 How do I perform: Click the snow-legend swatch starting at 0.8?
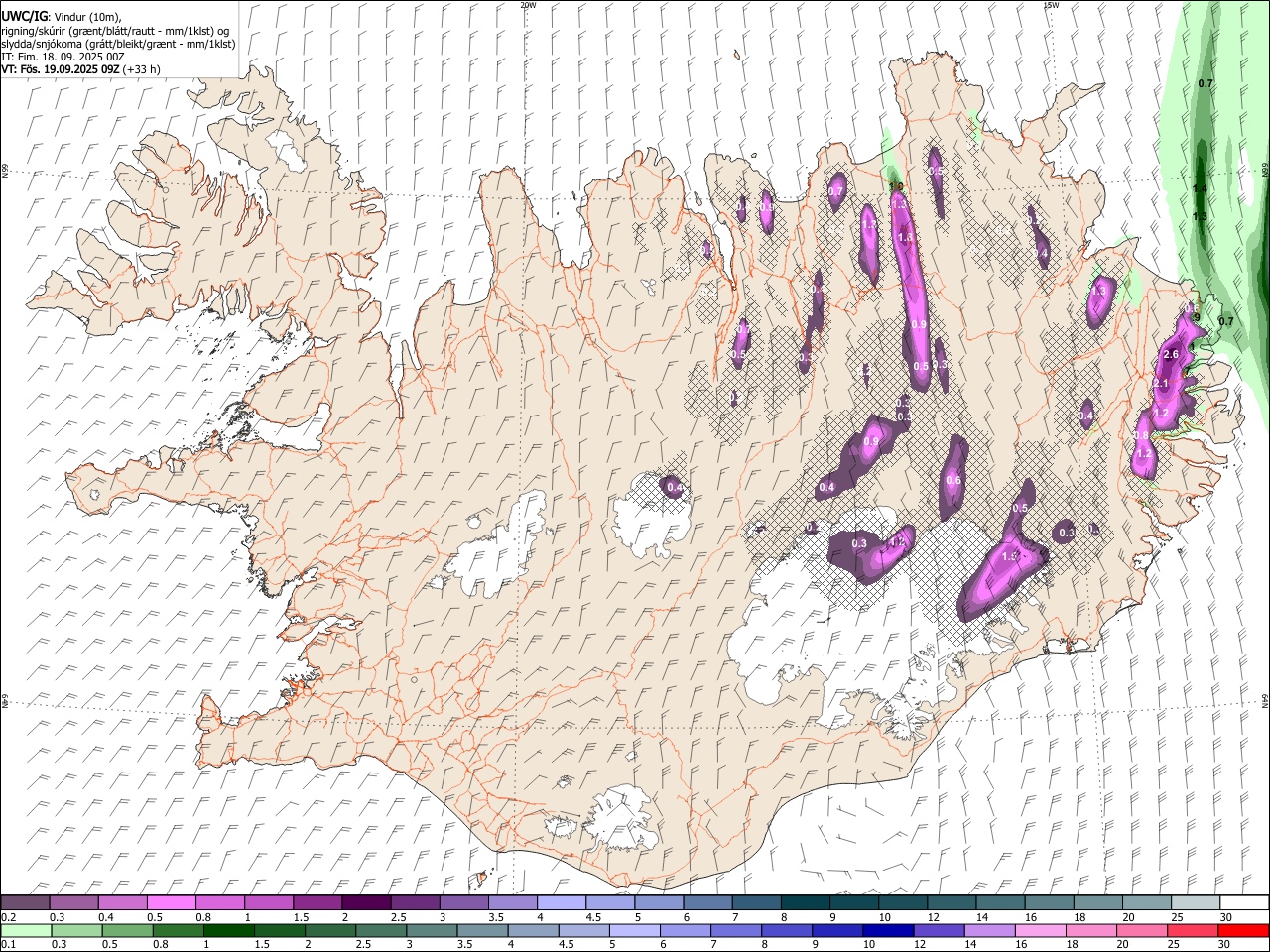220,902
